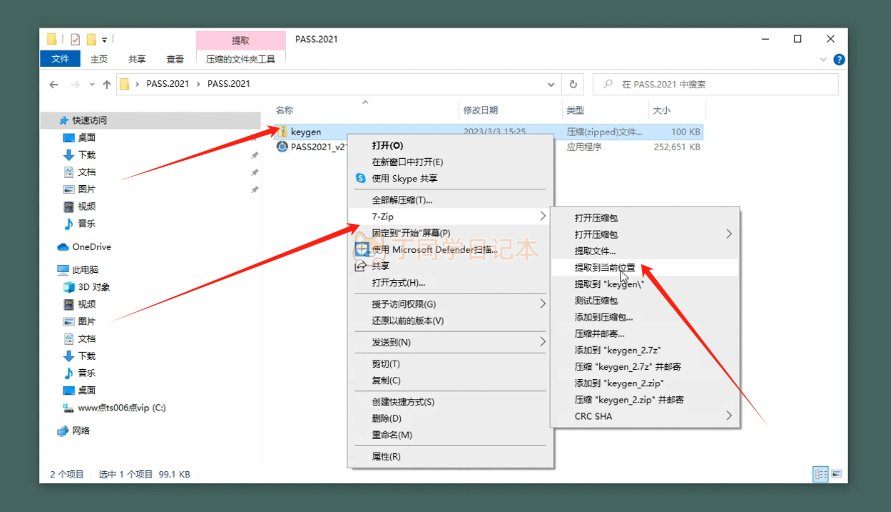Click 删除(D) in context menu
The image size is (891, 512).
450,418
